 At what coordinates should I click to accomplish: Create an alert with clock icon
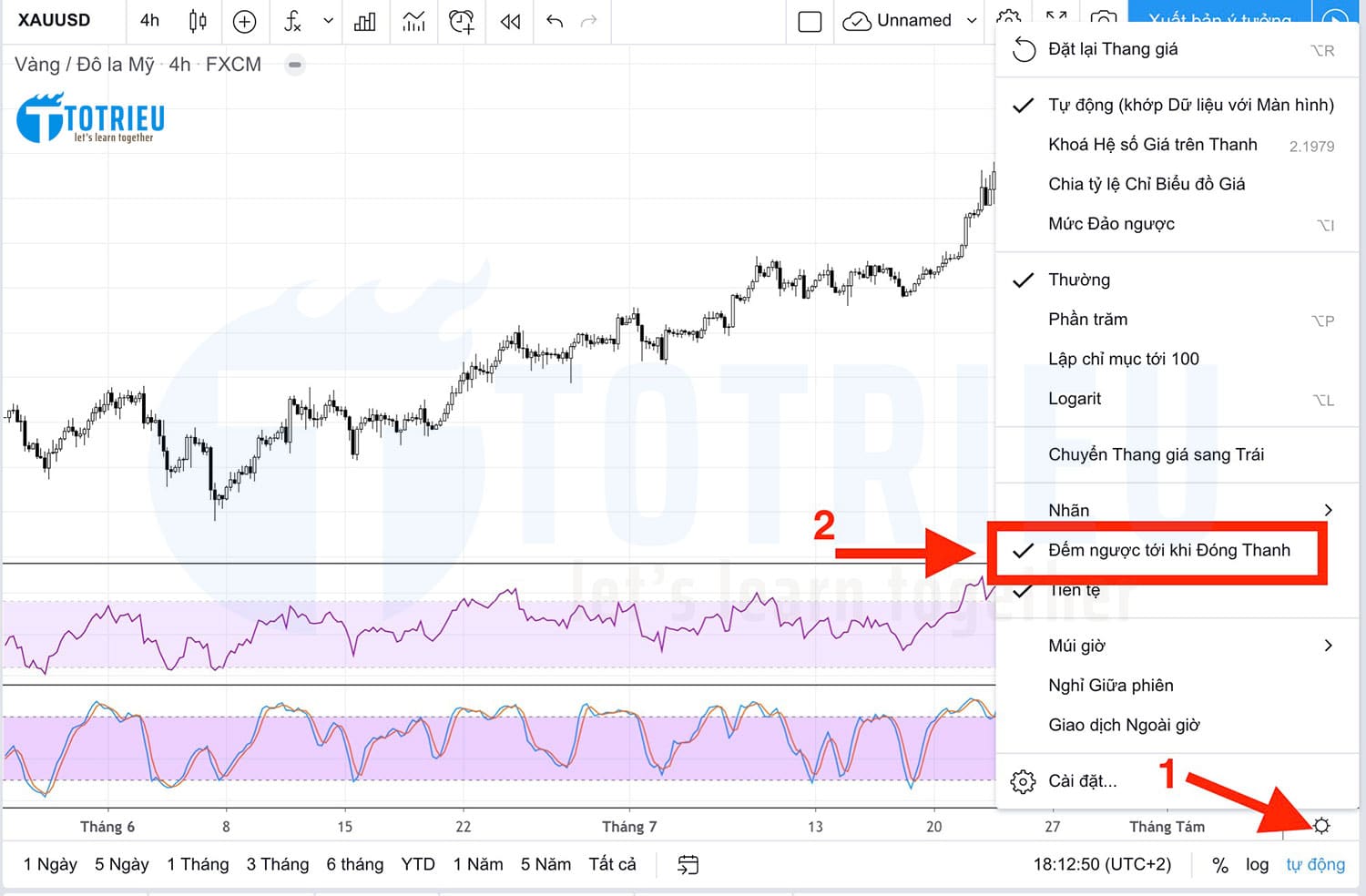coord(462,22)
